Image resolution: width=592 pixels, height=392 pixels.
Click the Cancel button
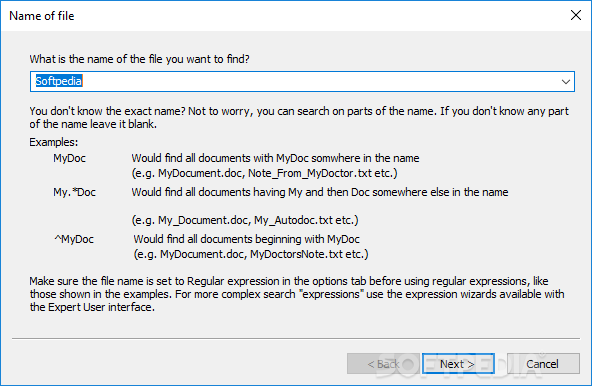point(543,364)
